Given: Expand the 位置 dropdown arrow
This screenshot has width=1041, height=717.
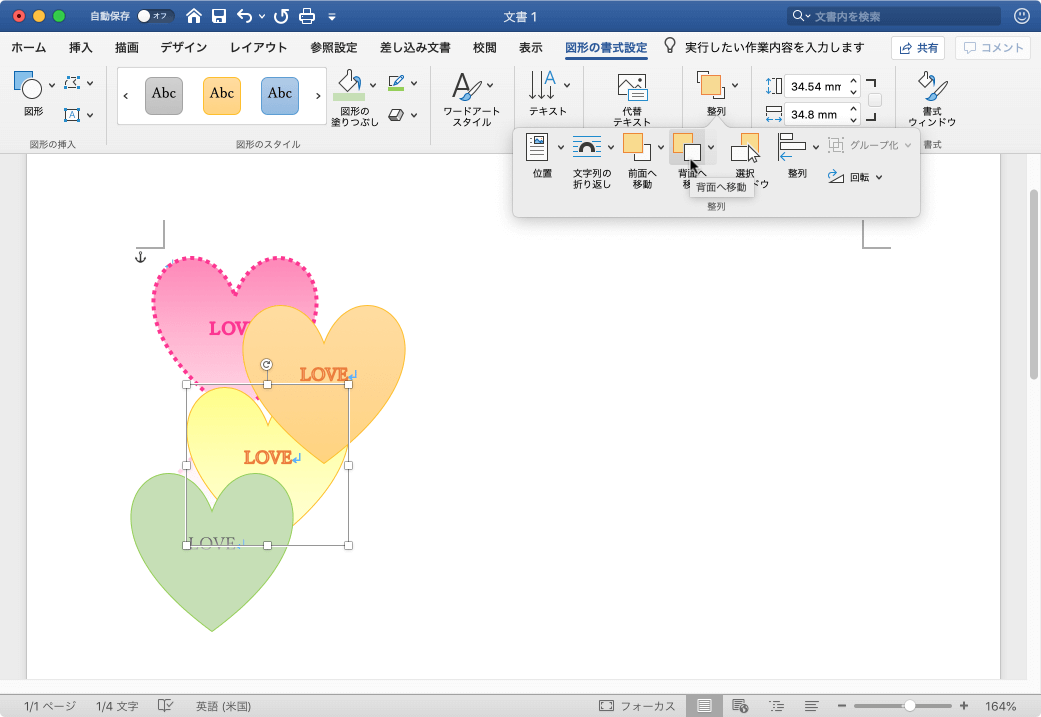Looking at the screenshot, I should pos(560,147).
